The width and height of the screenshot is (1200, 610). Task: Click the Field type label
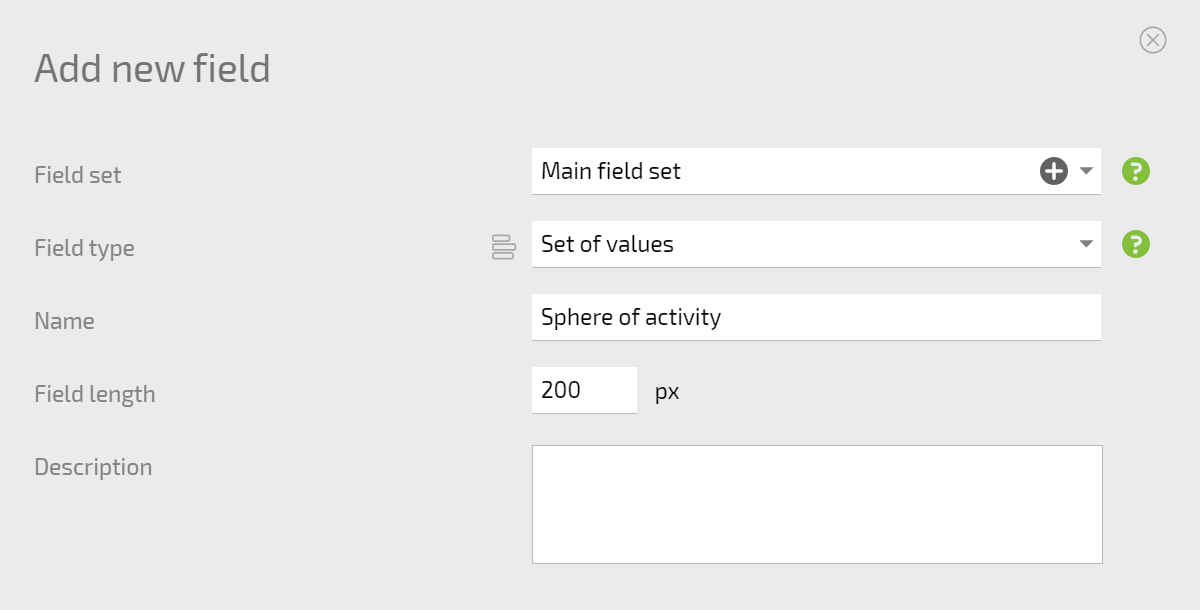tap(84, 248)
